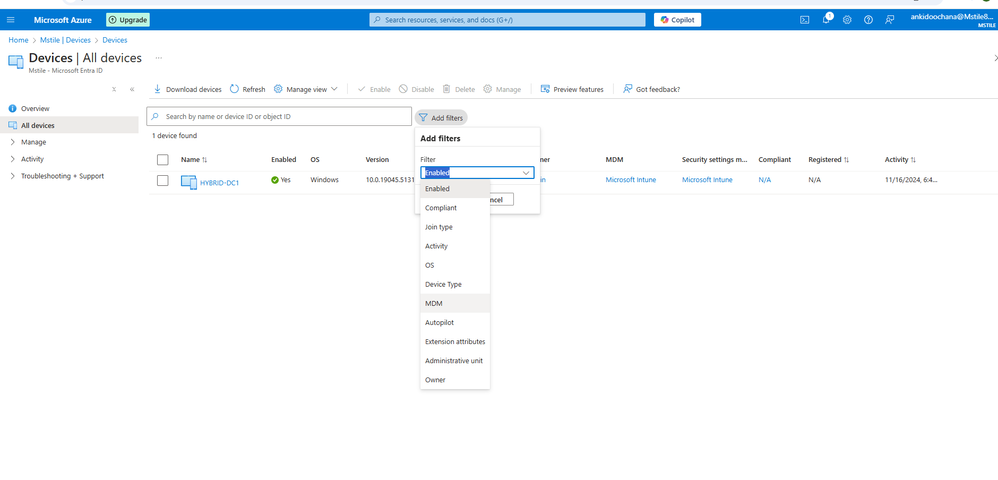Sort by the Registered column

point(829,160)
